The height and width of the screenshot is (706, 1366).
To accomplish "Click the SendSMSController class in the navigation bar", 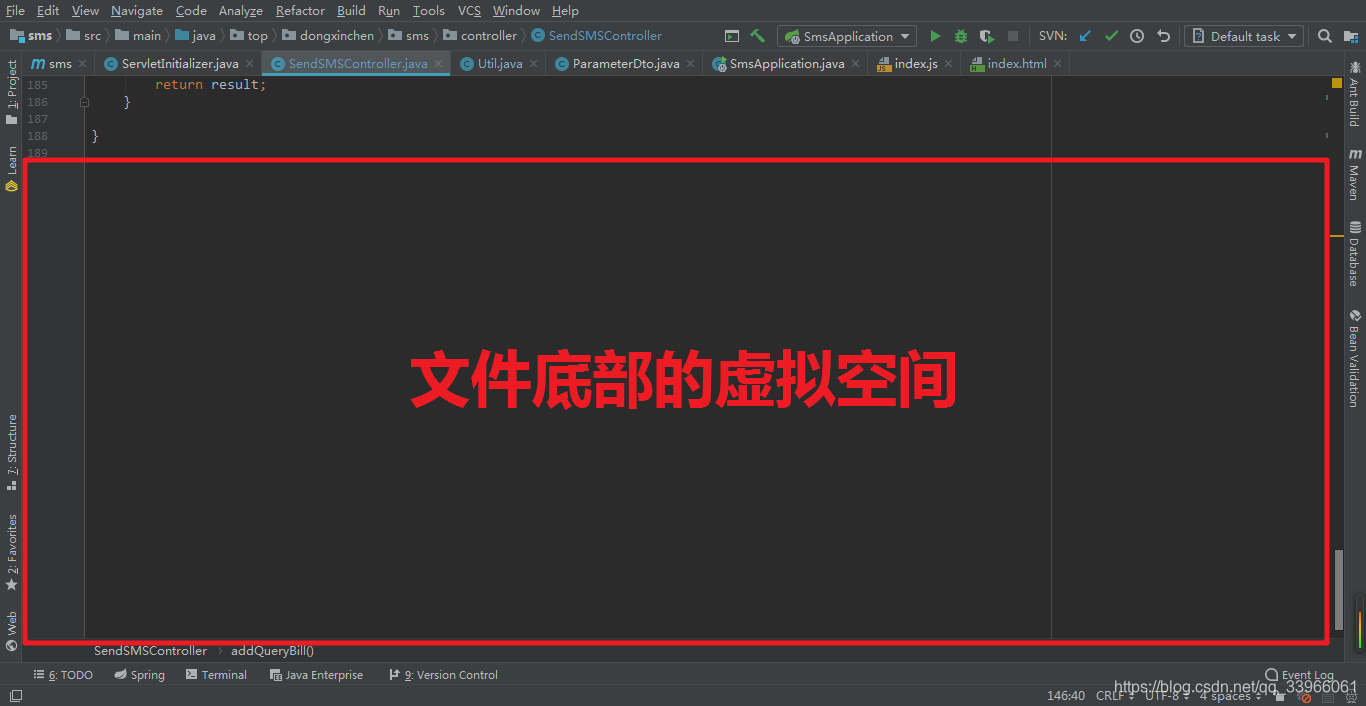I will [x=597, y=35].
